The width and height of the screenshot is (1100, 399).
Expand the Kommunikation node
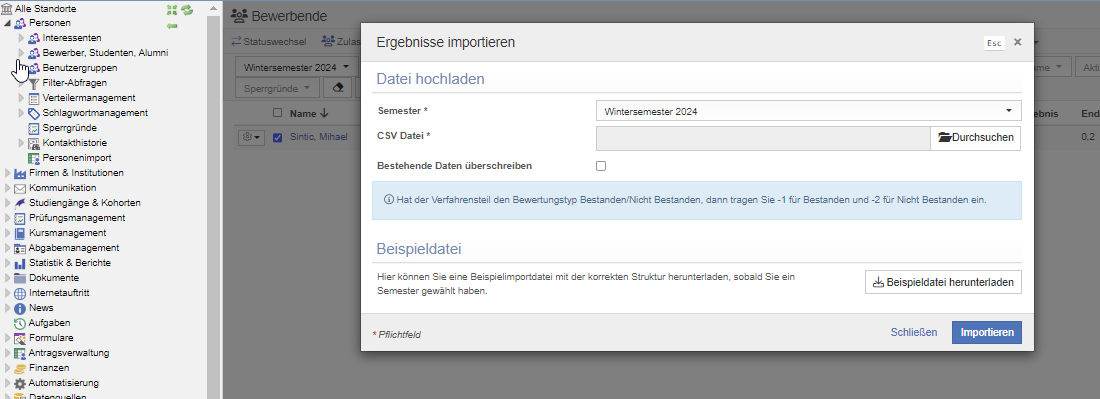coord(7,188)
